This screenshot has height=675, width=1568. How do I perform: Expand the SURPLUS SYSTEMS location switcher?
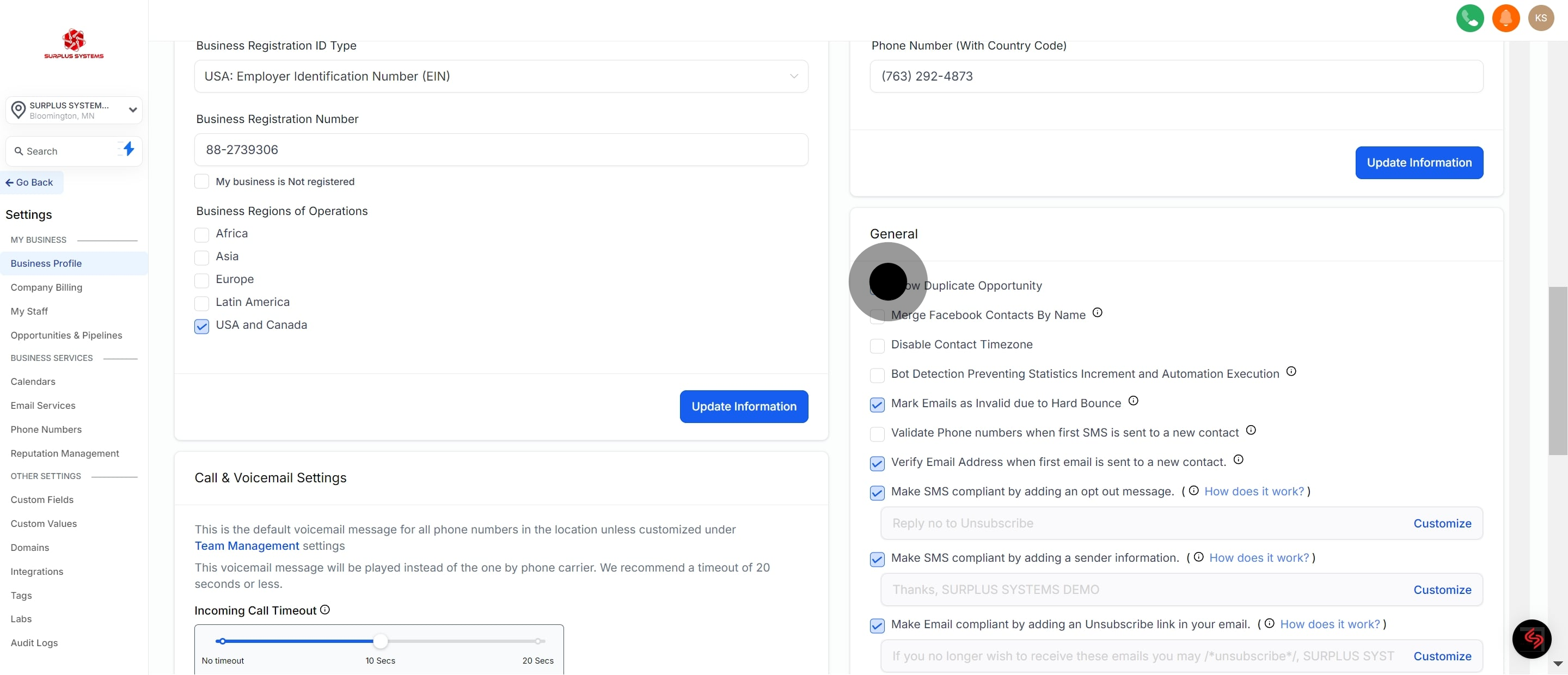[x=74, y=110]
